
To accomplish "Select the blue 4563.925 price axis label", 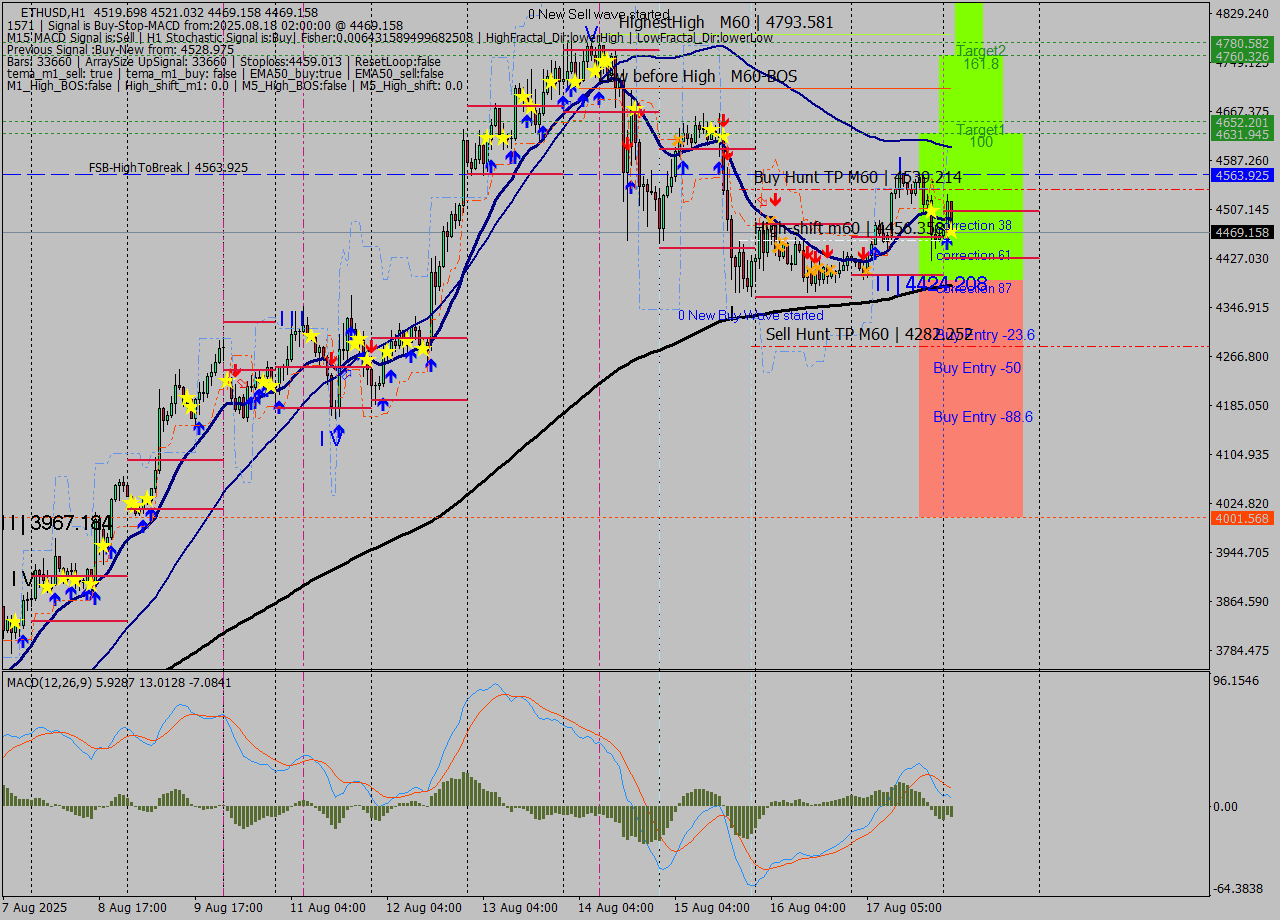I will coord(1241,175).
